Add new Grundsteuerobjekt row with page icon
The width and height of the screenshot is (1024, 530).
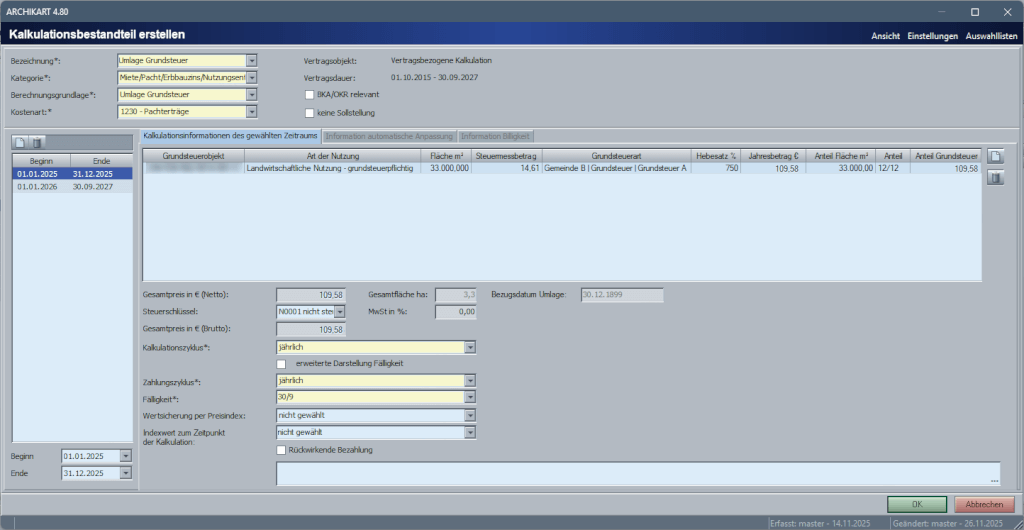click(995, 156)
